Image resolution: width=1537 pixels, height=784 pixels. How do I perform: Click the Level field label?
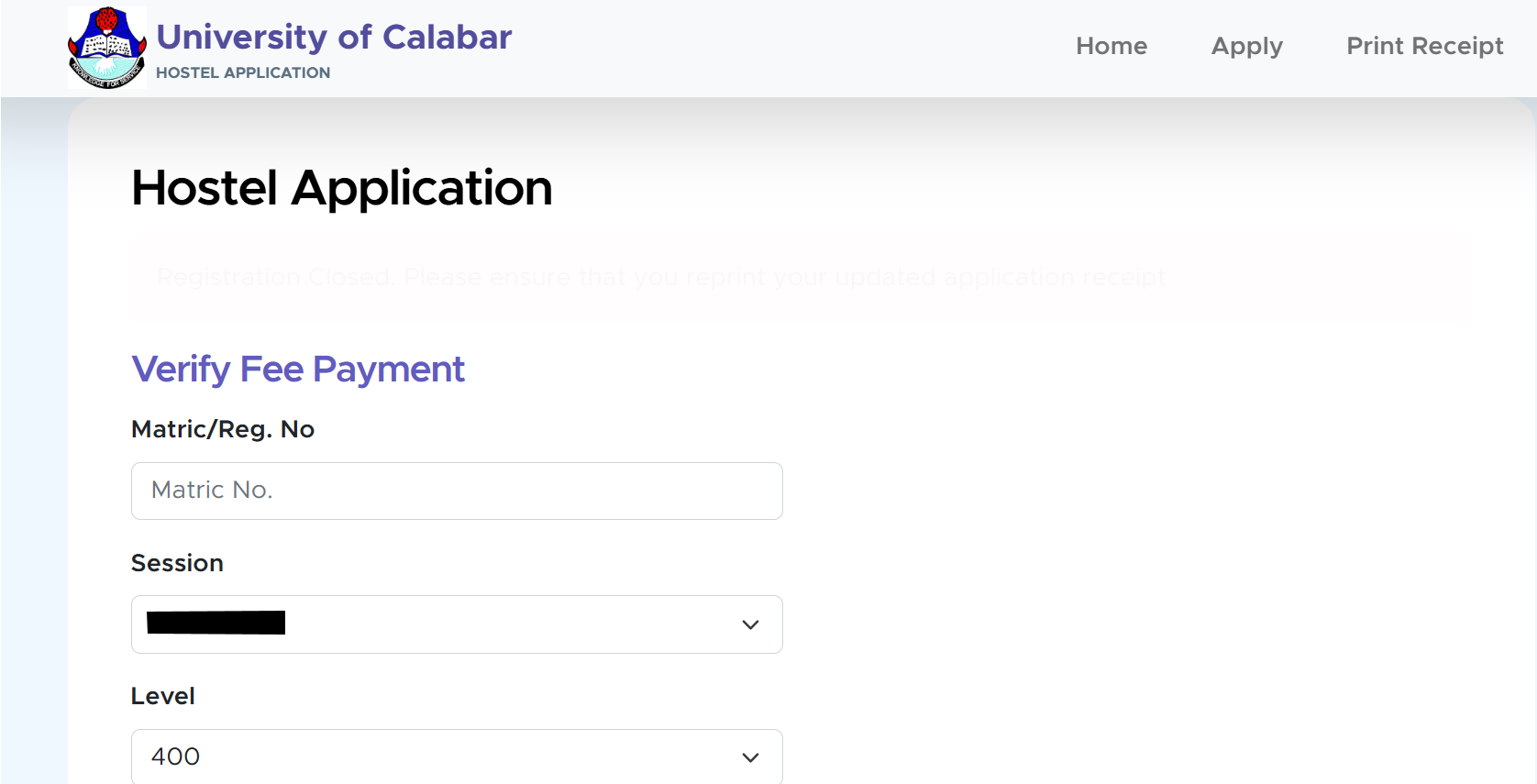tap(163, 696)
